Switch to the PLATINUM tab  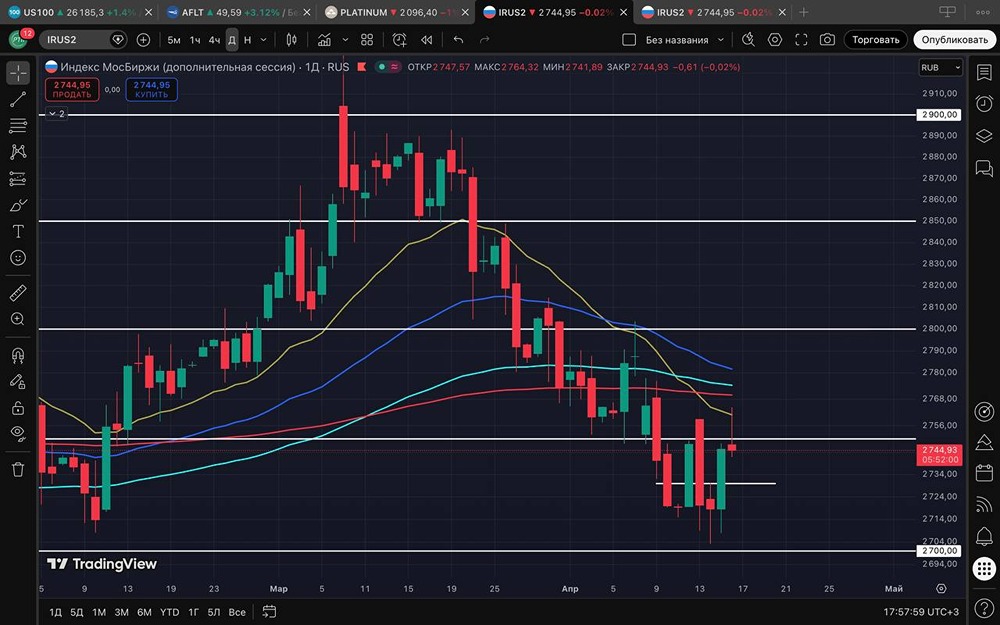click(x=395, y=12)
